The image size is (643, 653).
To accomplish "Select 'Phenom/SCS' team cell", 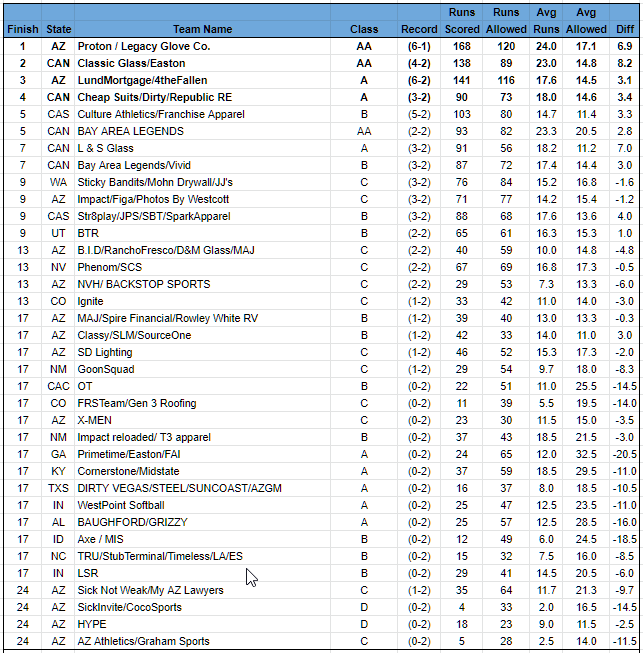I will (x=202, y=267).
